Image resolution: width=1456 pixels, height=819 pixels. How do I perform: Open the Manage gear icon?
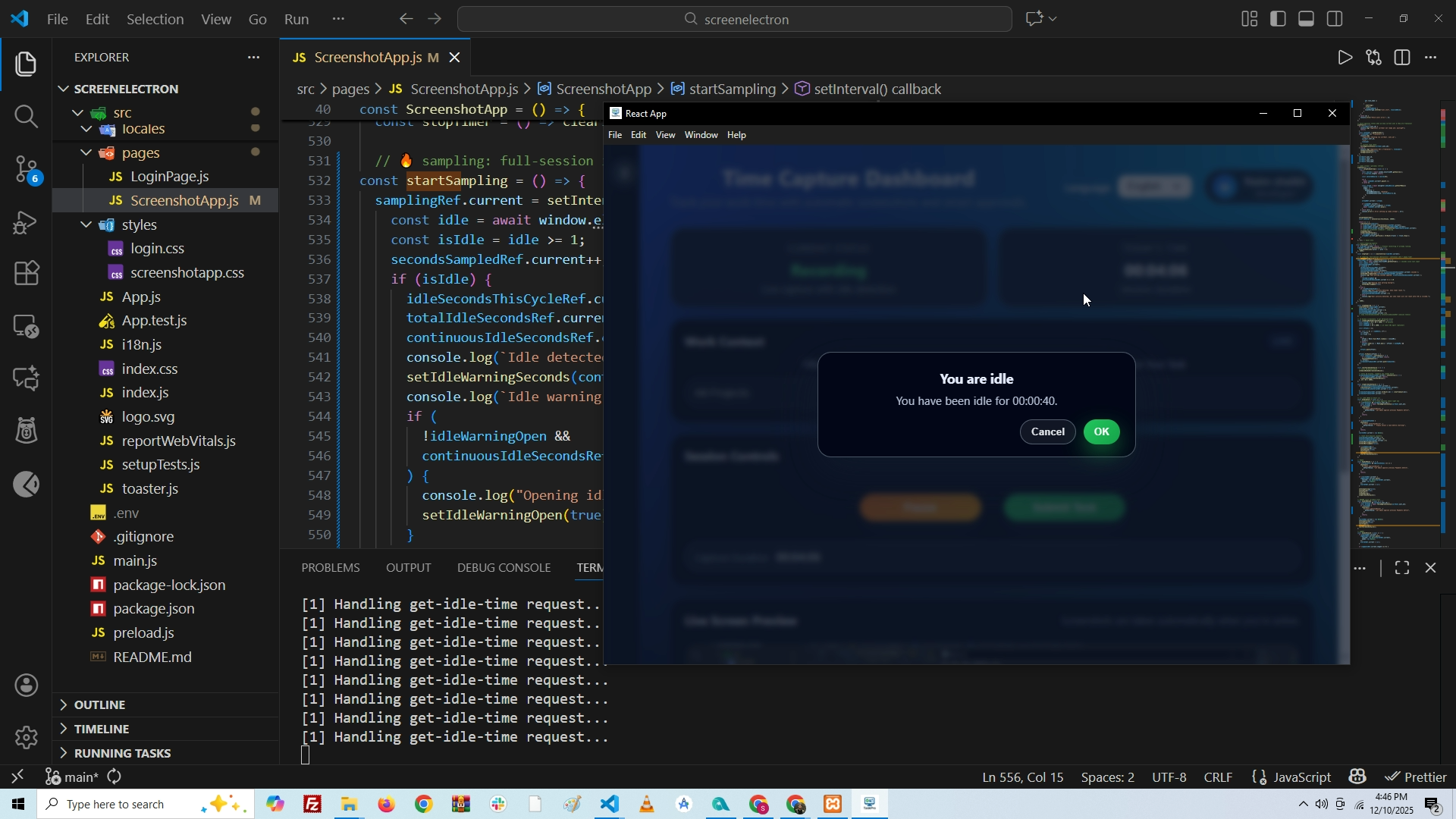pyautogui.click(x=26, y=736)
